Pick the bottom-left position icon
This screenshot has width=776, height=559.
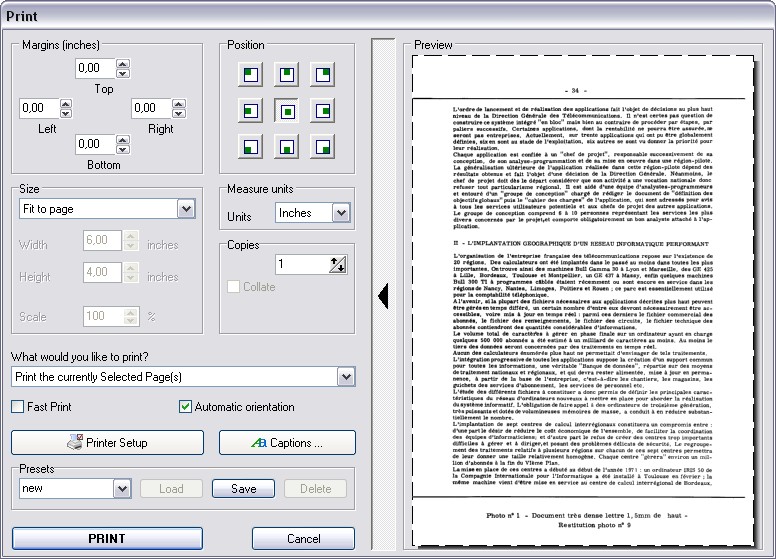click(x=250, y=146)
